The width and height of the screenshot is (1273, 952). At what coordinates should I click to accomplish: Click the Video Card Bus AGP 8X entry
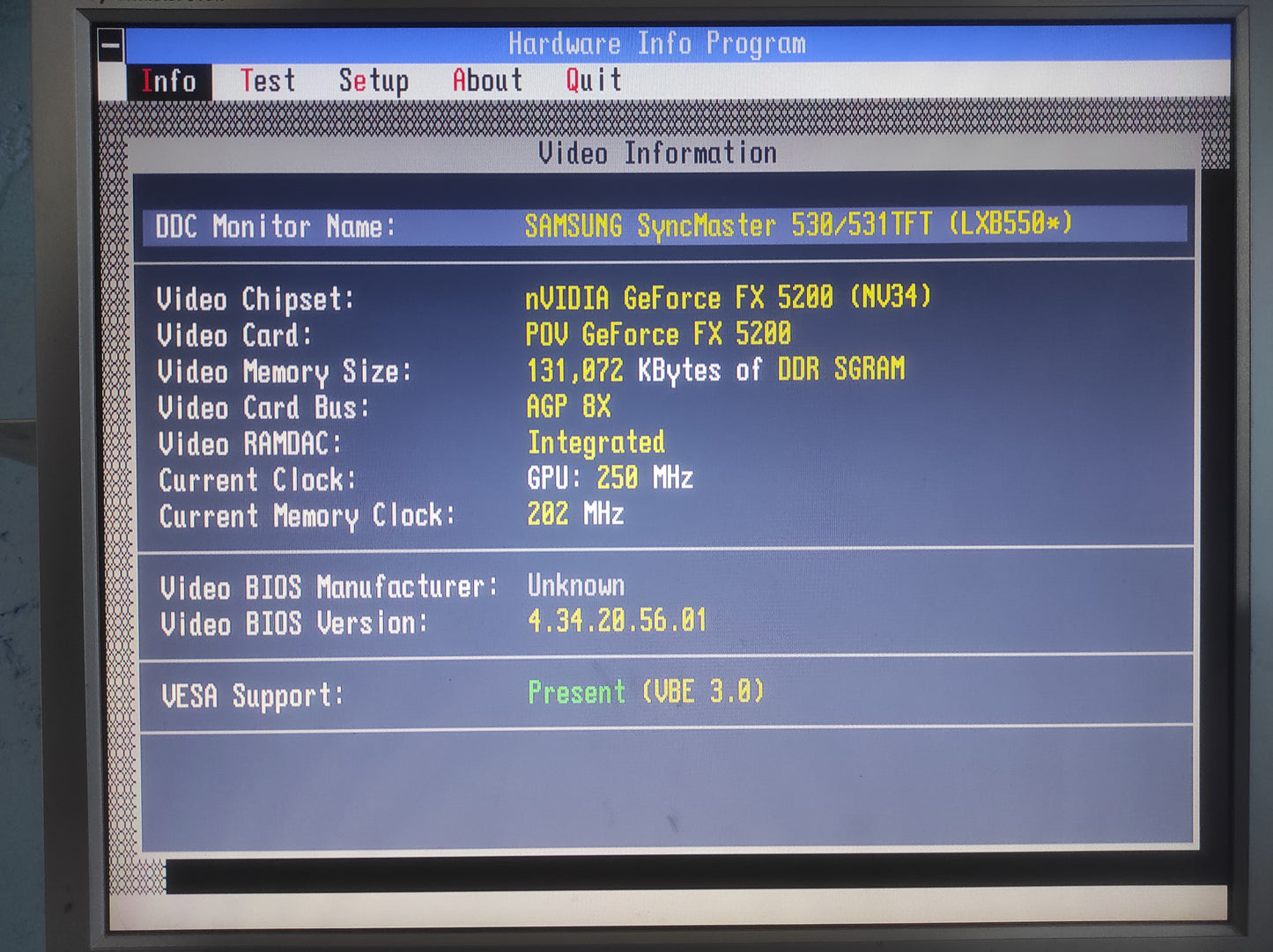(568, 407)
